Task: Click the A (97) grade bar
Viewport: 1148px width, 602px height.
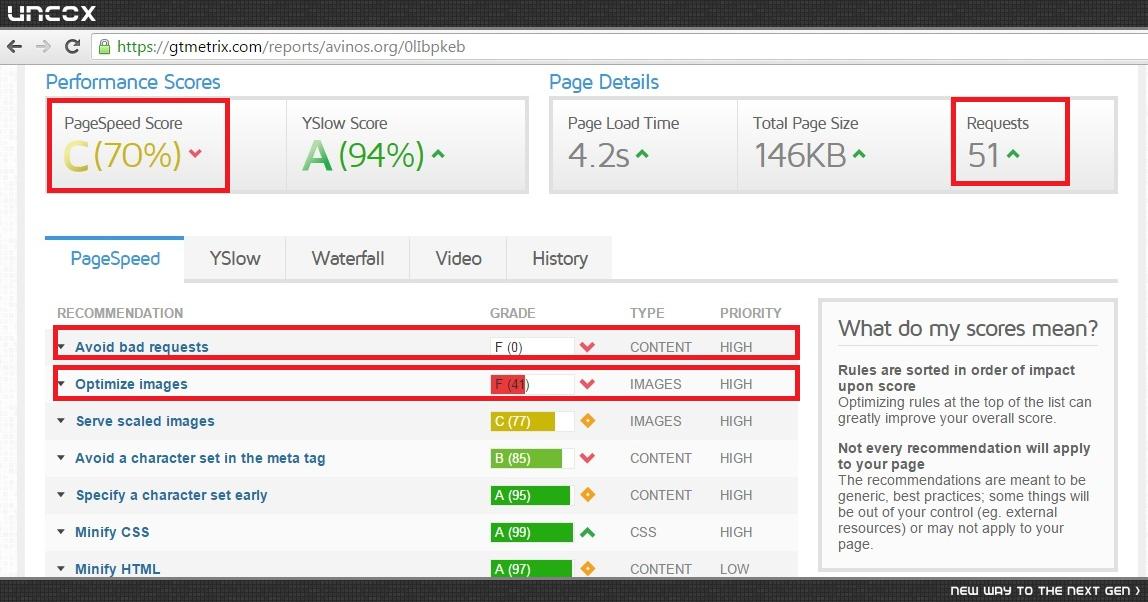Action: [x=532, y=569]
